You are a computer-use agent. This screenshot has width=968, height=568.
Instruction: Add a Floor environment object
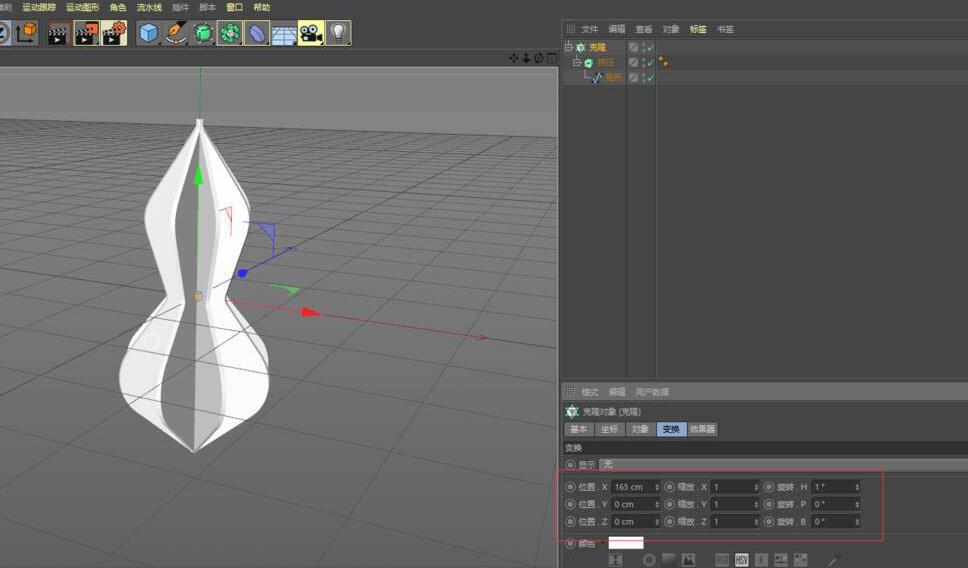pos(284,33)
